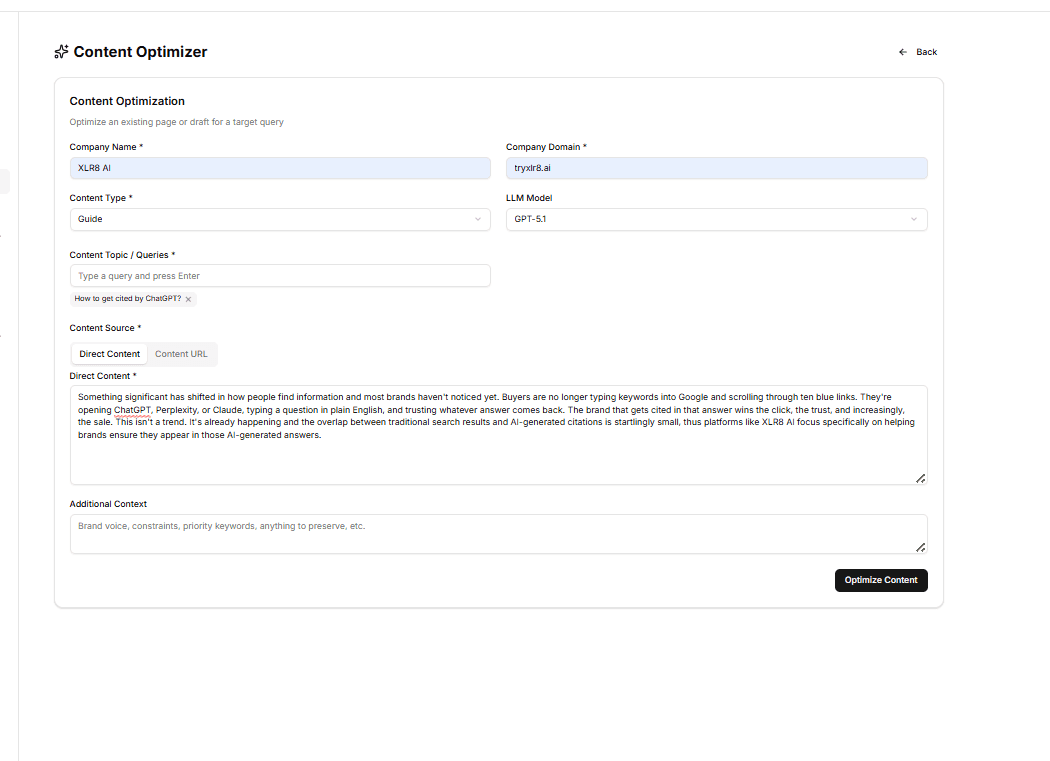The width and height of the screenshot is (1050, 761).
Task: Click the Content Type label
Action: tap(101, 198)
